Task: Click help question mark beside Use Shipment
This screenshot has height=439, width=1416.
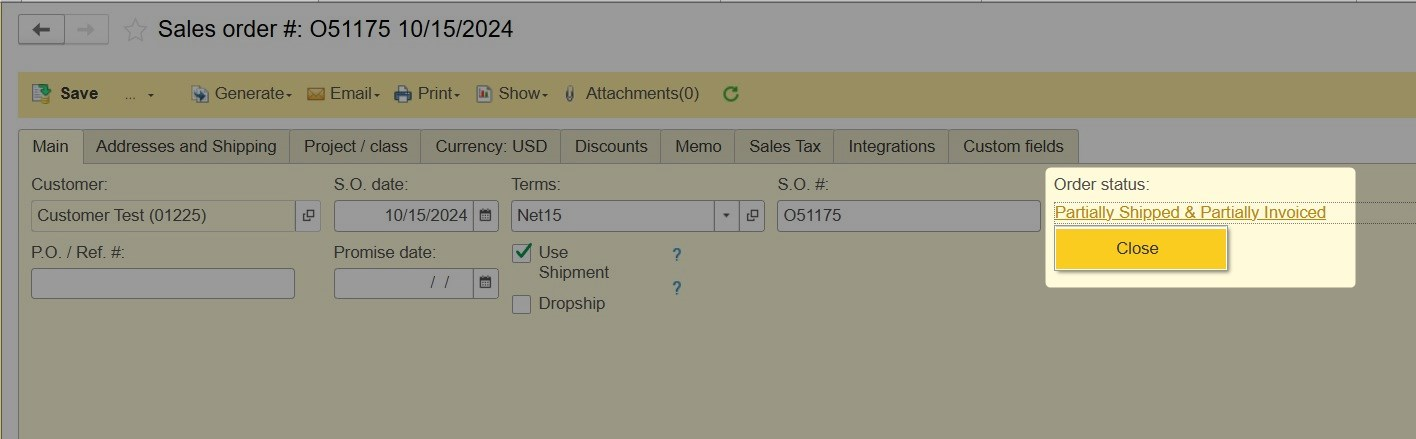Action: [x=677, y=255]
